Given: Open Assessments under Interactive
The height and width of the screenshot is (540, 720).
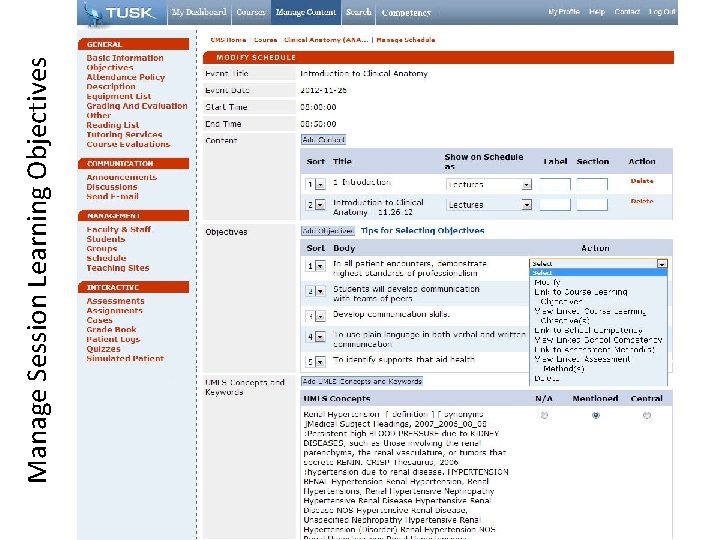Looking at the screenshot, I should point(115,301).
